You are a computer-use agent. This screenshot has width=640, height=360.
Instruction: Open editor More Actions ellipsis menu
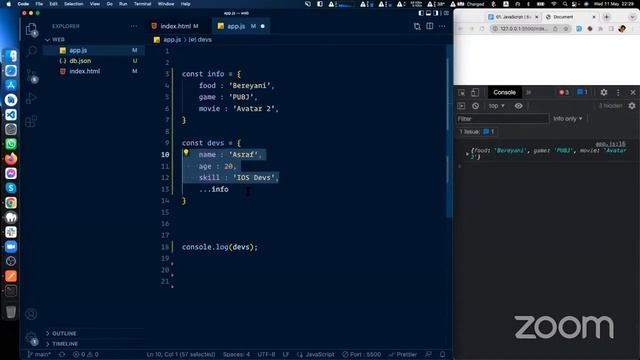pyautogui.click(x=442, y=27)
